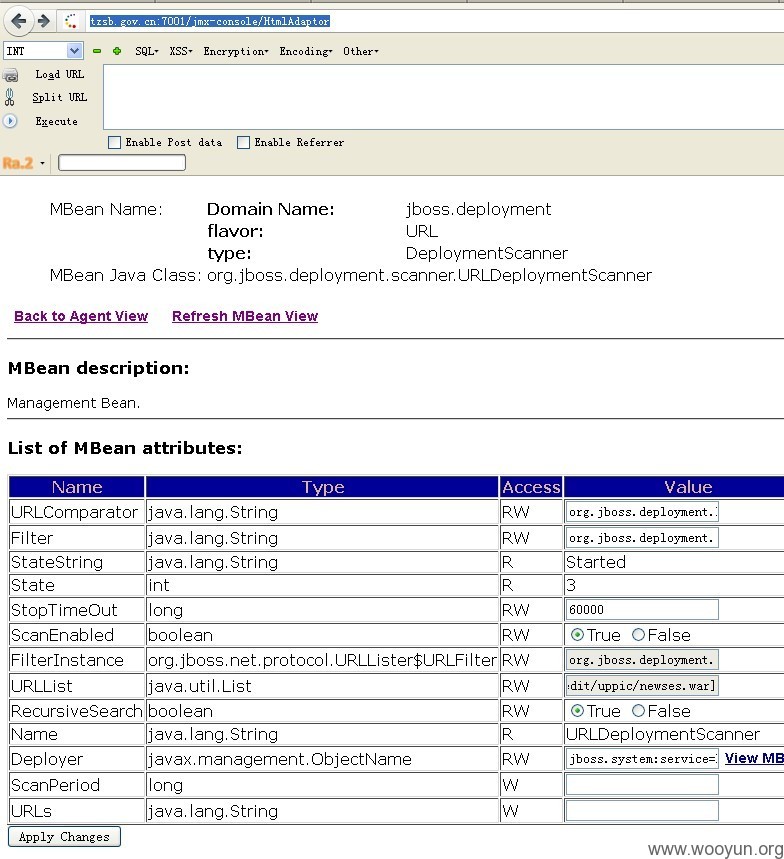Click jboss.deployment domain name text
The height and width of the screenshot is (859, 784).
click(478, 209)
